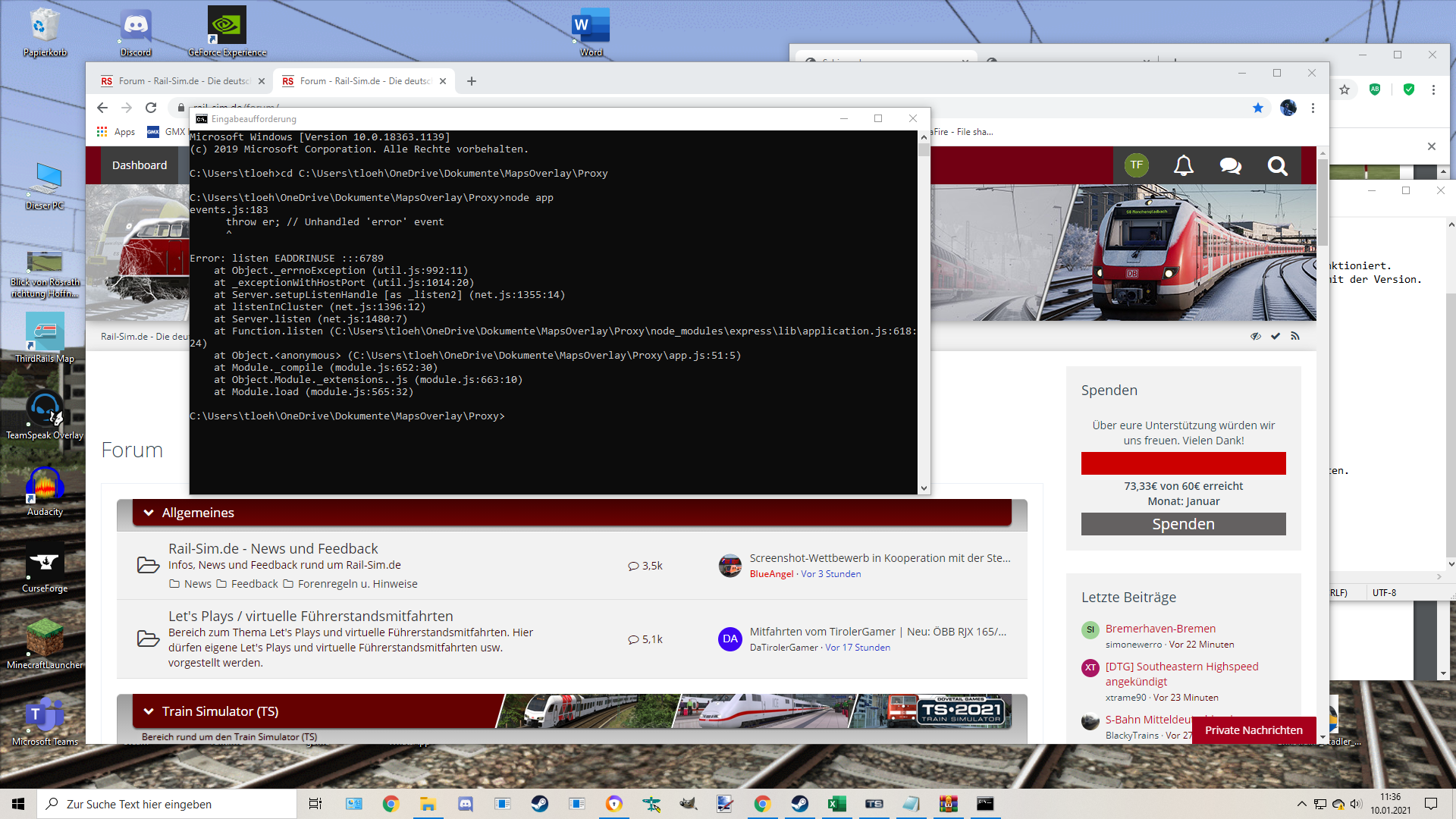Collapse the Allgemeines category

149,513
